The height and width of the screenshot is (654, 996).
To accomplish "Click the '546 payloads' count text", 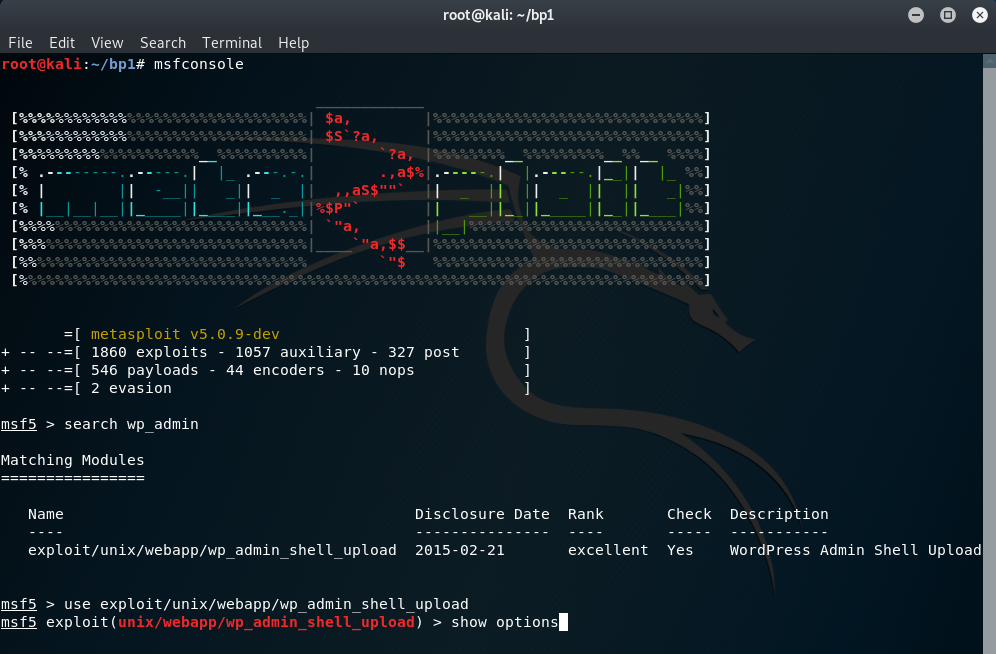I will tap(145, 370).
